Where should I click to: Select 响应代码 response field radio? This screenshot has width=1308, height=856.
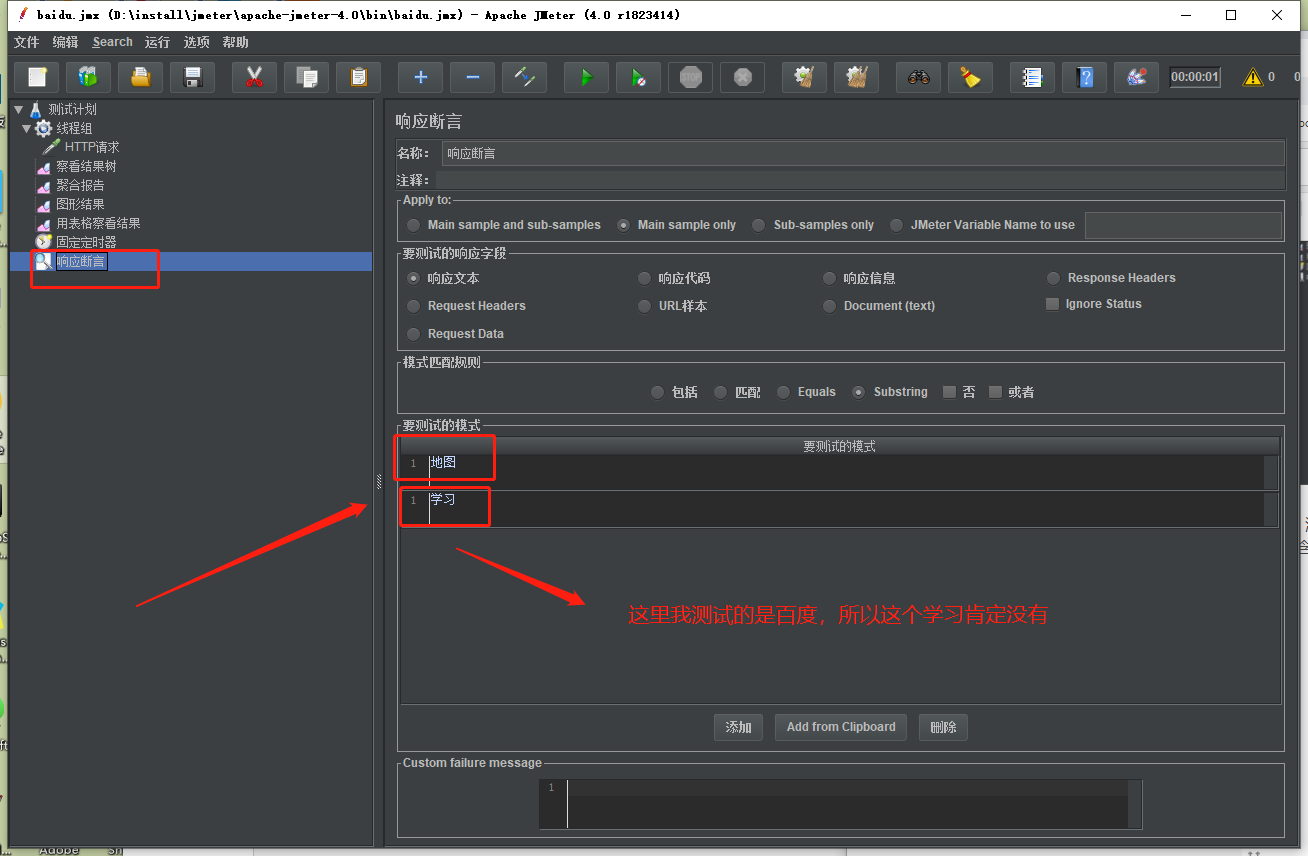point(645,278)
